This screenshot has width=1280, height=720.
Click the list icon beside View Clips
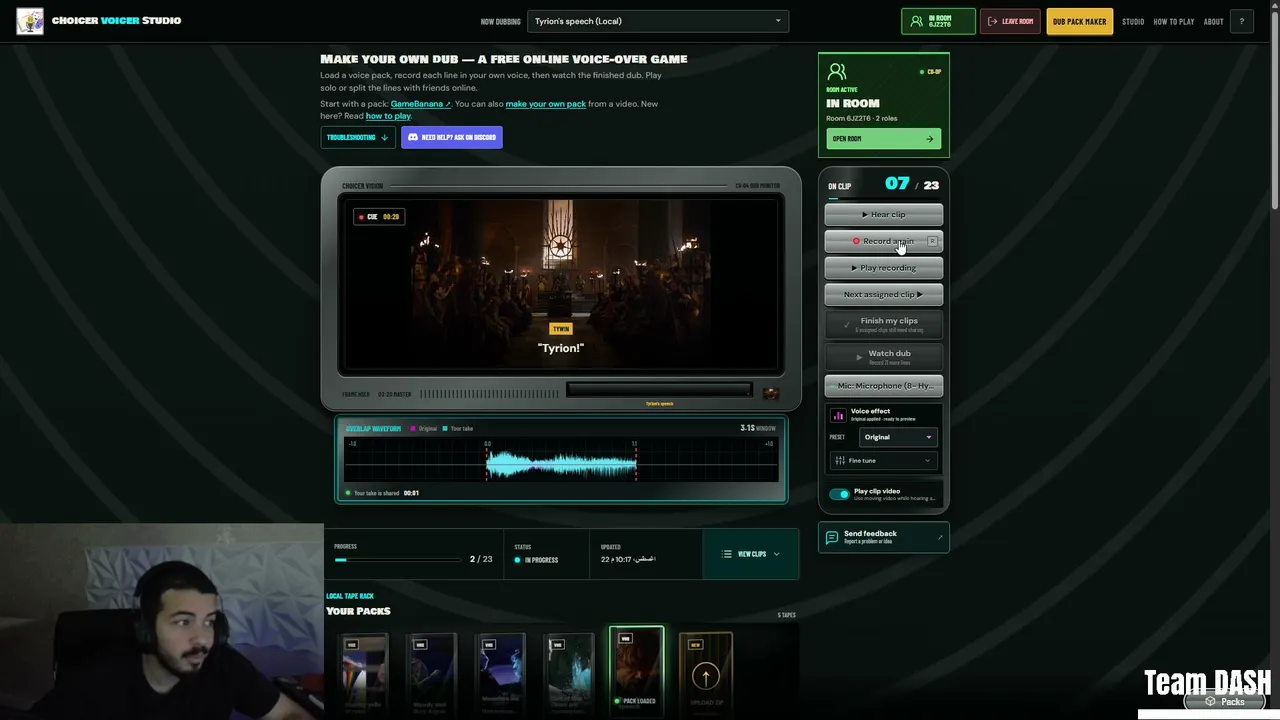point(727,554)
